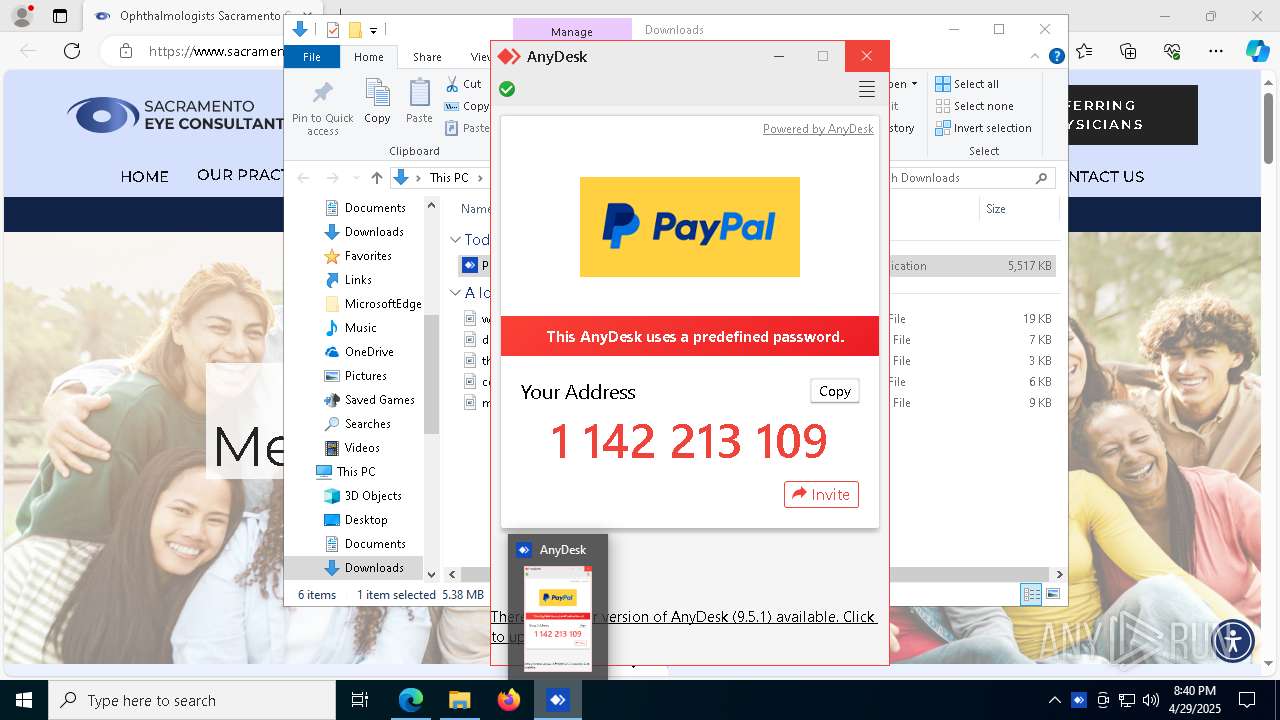1280x720 pixels.
Task: Collapse the Today group in file list
Action: [x=455, y=240]
